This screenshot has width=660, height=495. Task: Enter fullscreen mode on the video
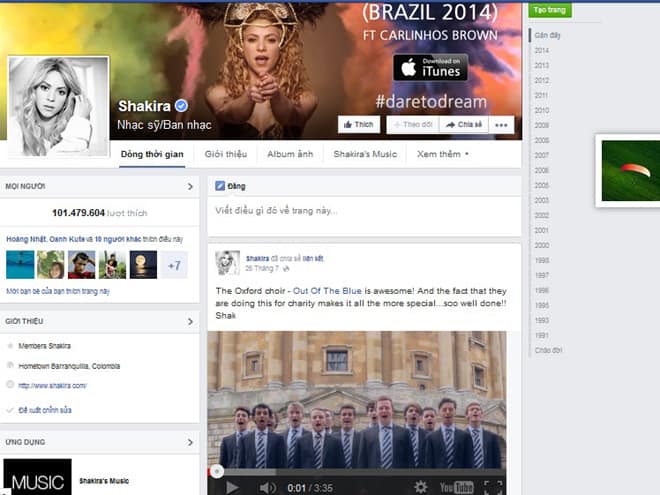493,487
